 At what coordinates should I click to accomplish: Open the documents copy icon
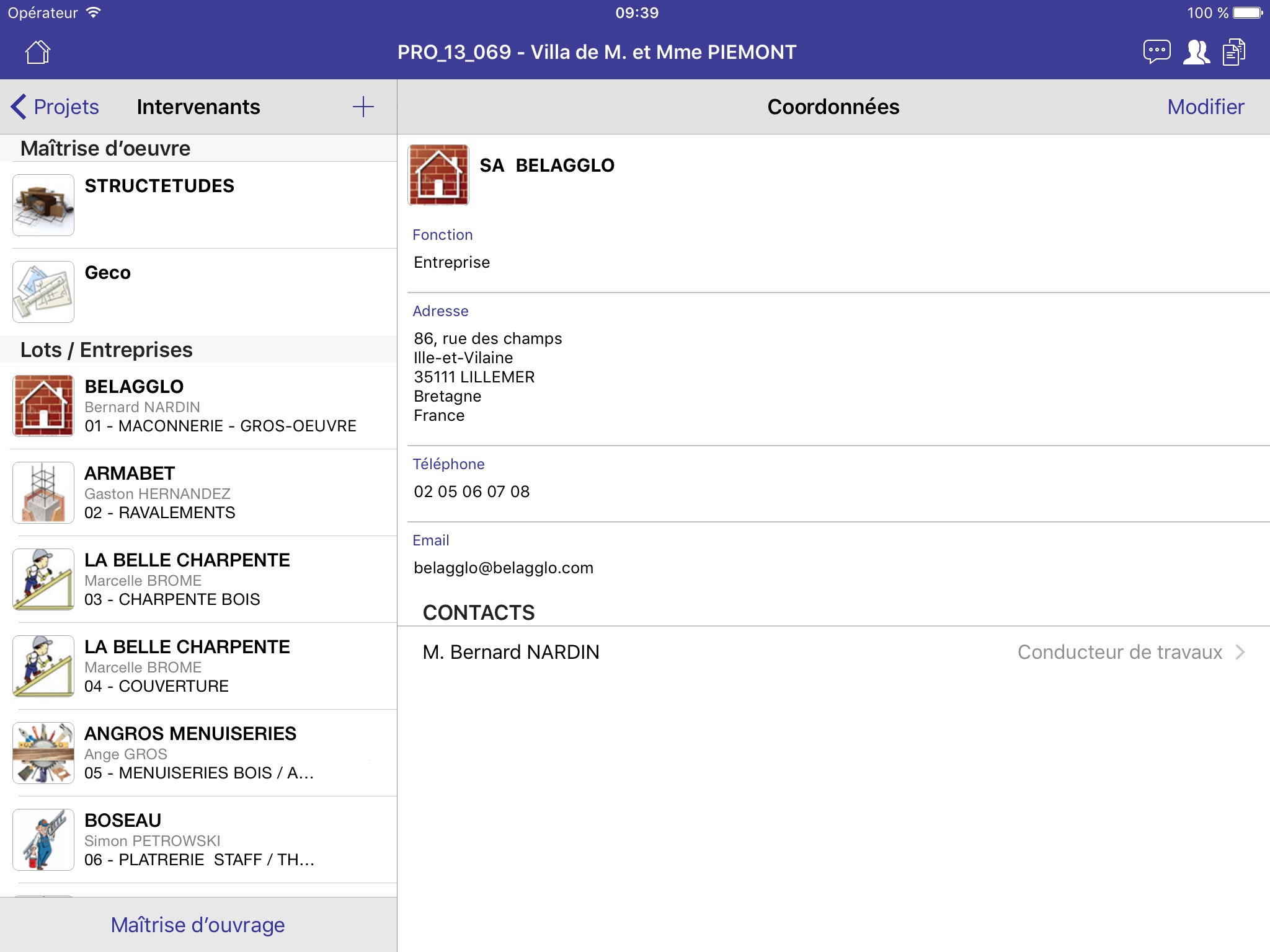click(1234, 52)
